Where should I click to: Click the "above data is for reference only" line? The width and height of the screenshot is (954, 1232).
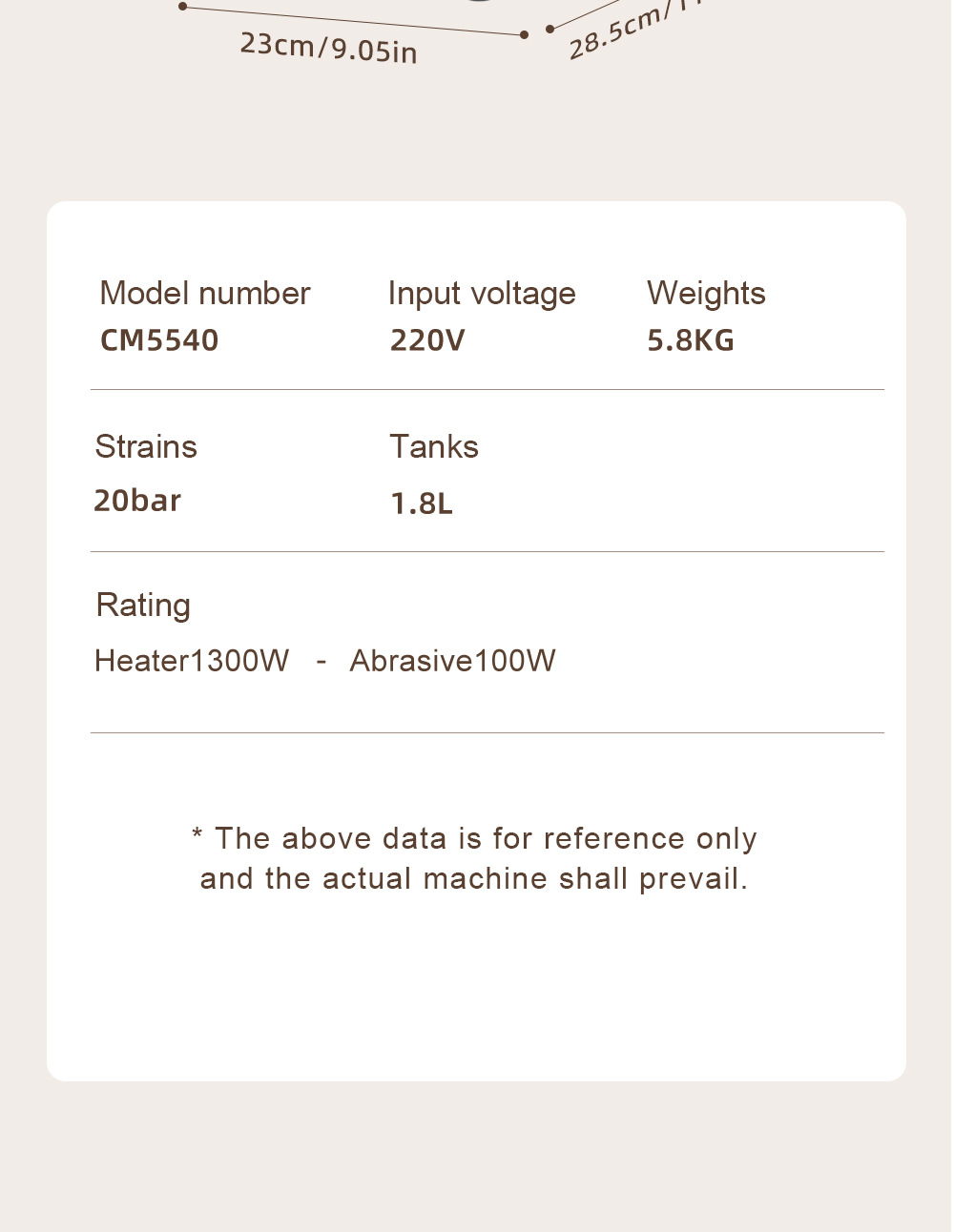click(x=487, y=838)
